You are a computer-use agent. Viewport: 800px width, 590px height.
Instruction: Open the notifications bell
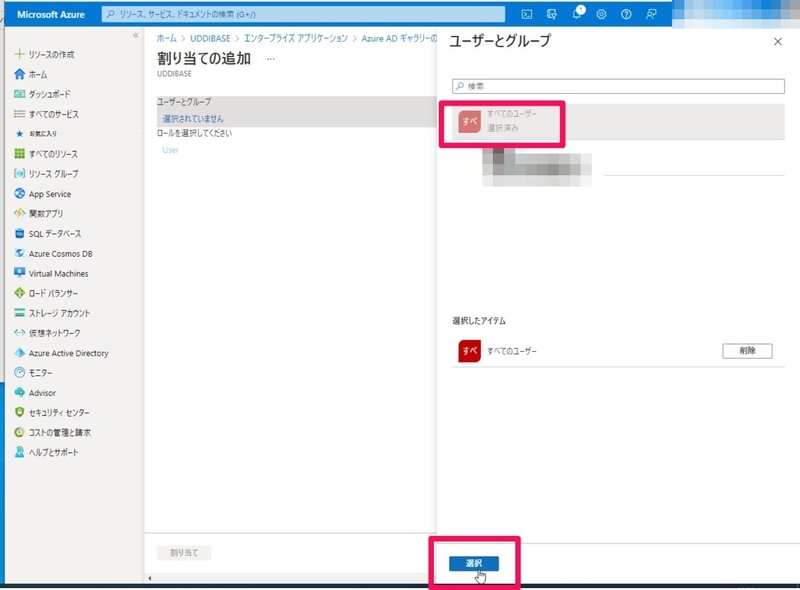click(578, 12)
